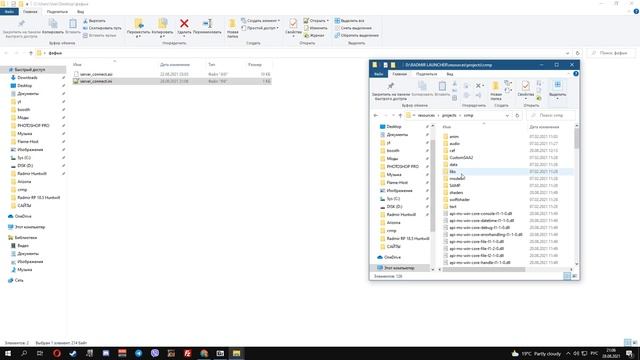This screenshot has height=360, width=640.
Task: Click the red Delete X icon in the large window ribbon
Action: [x=184, y=24]
